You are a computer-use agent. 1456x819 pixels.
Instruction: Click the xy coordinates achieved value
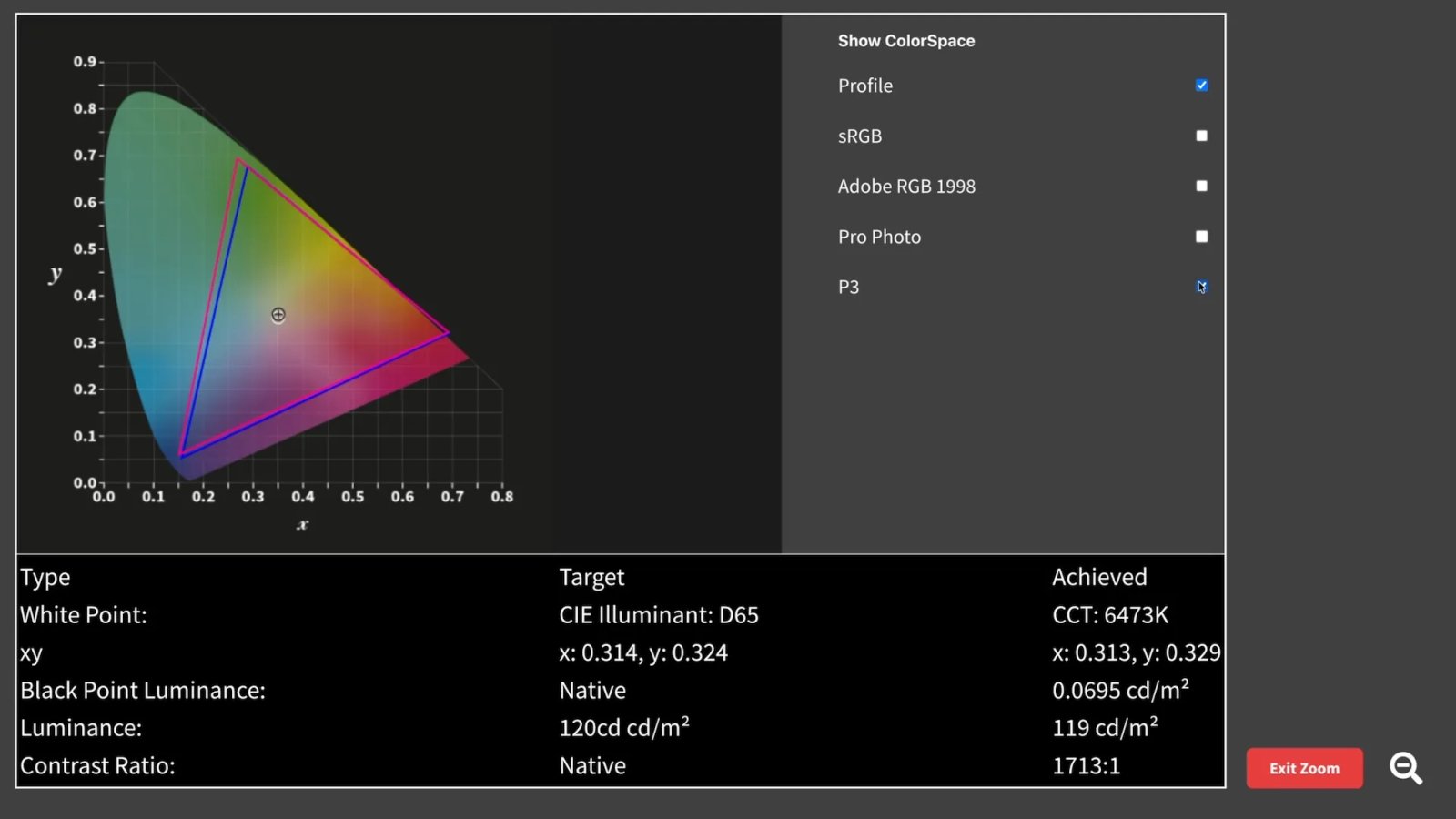coord(1136,652)
